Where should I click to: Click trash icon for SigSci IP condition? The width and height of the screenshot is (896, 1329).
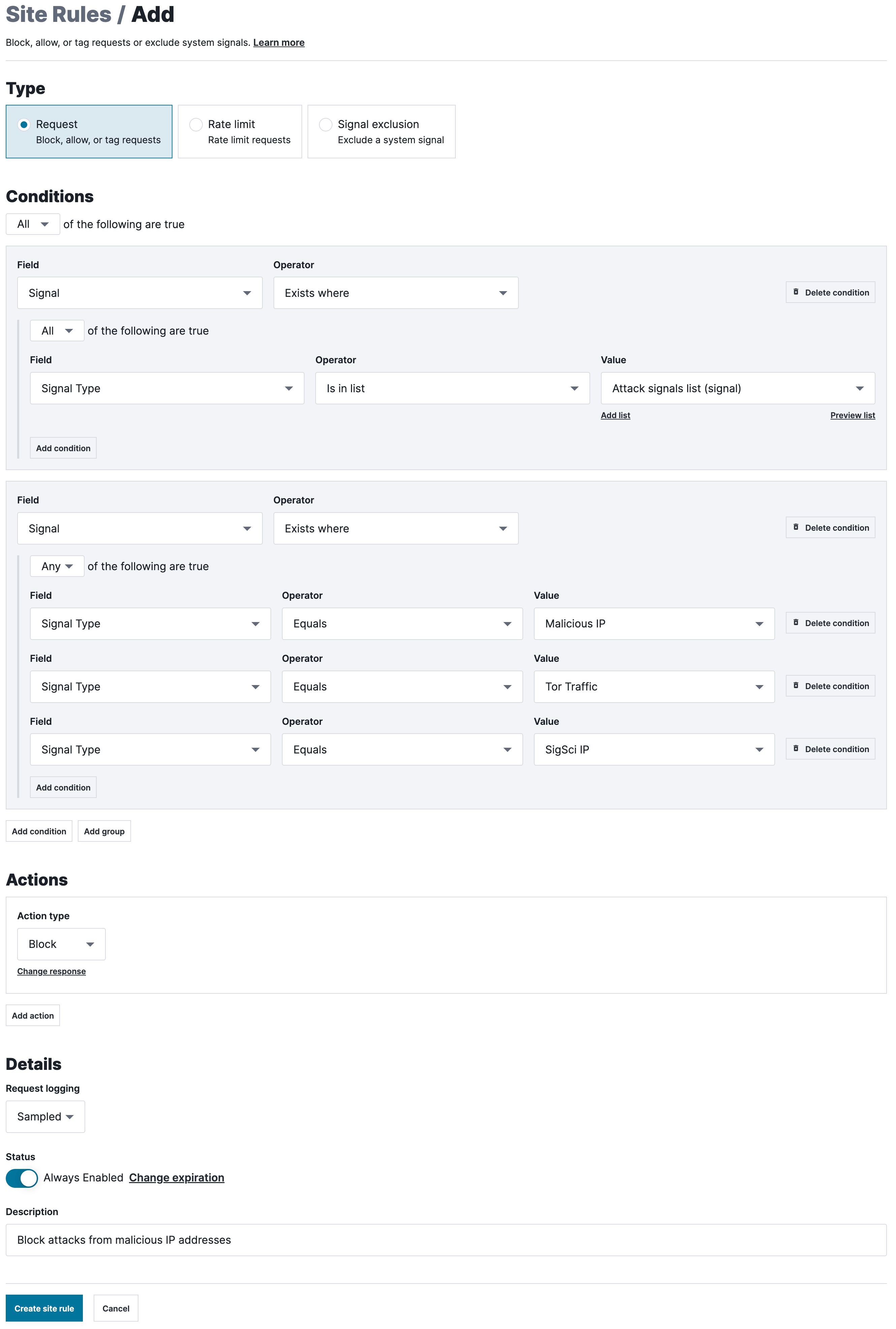(x=795, y=748)
